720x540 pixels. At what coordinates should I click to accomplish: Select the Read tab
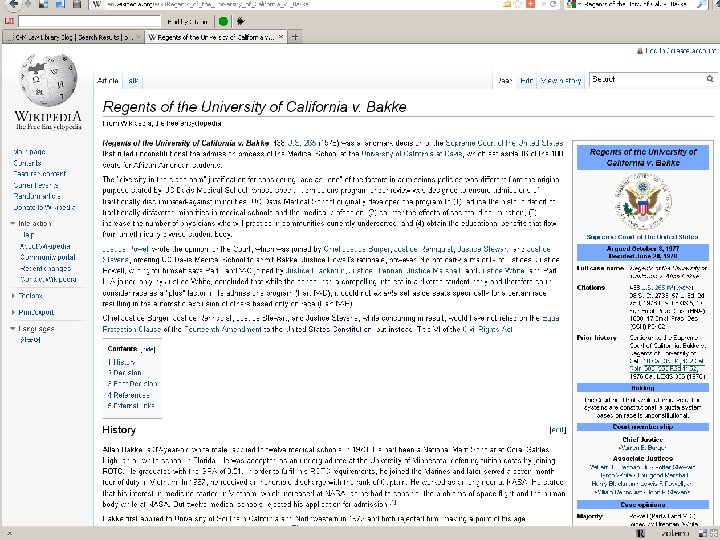click(505, 80)
